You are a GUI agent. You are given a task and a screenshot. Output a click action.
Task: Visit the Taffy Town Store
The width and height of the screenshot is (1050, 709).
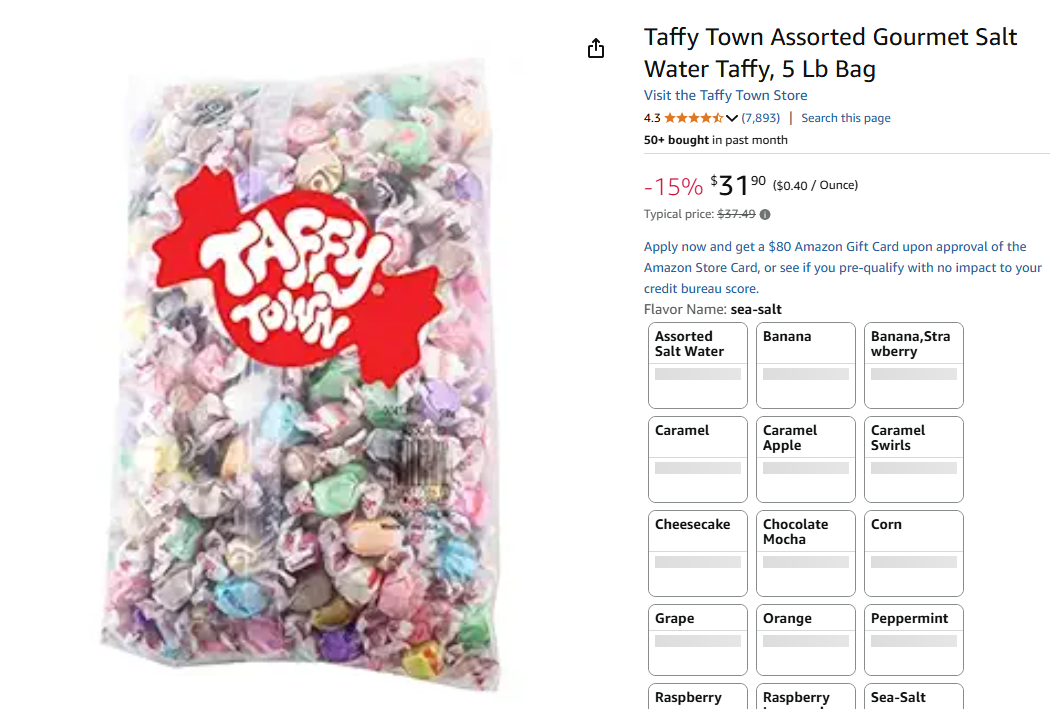(x=725, y=95)
